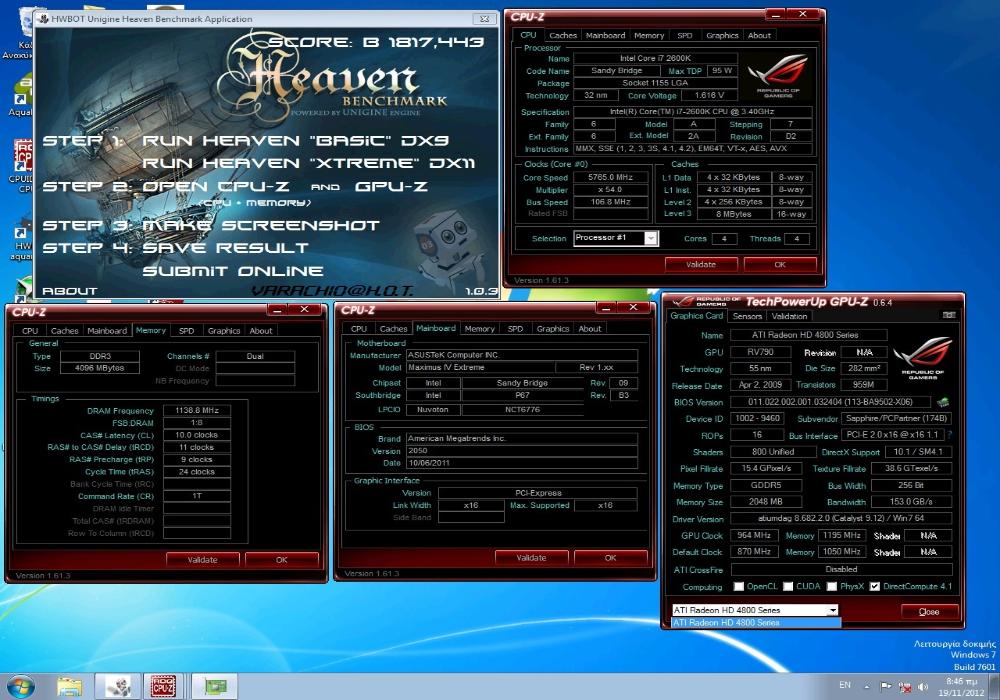The width and height of the screenshot is (1000, 700).
Task: Click the robot mascot in Heaven benchmark
Action: 446,250
